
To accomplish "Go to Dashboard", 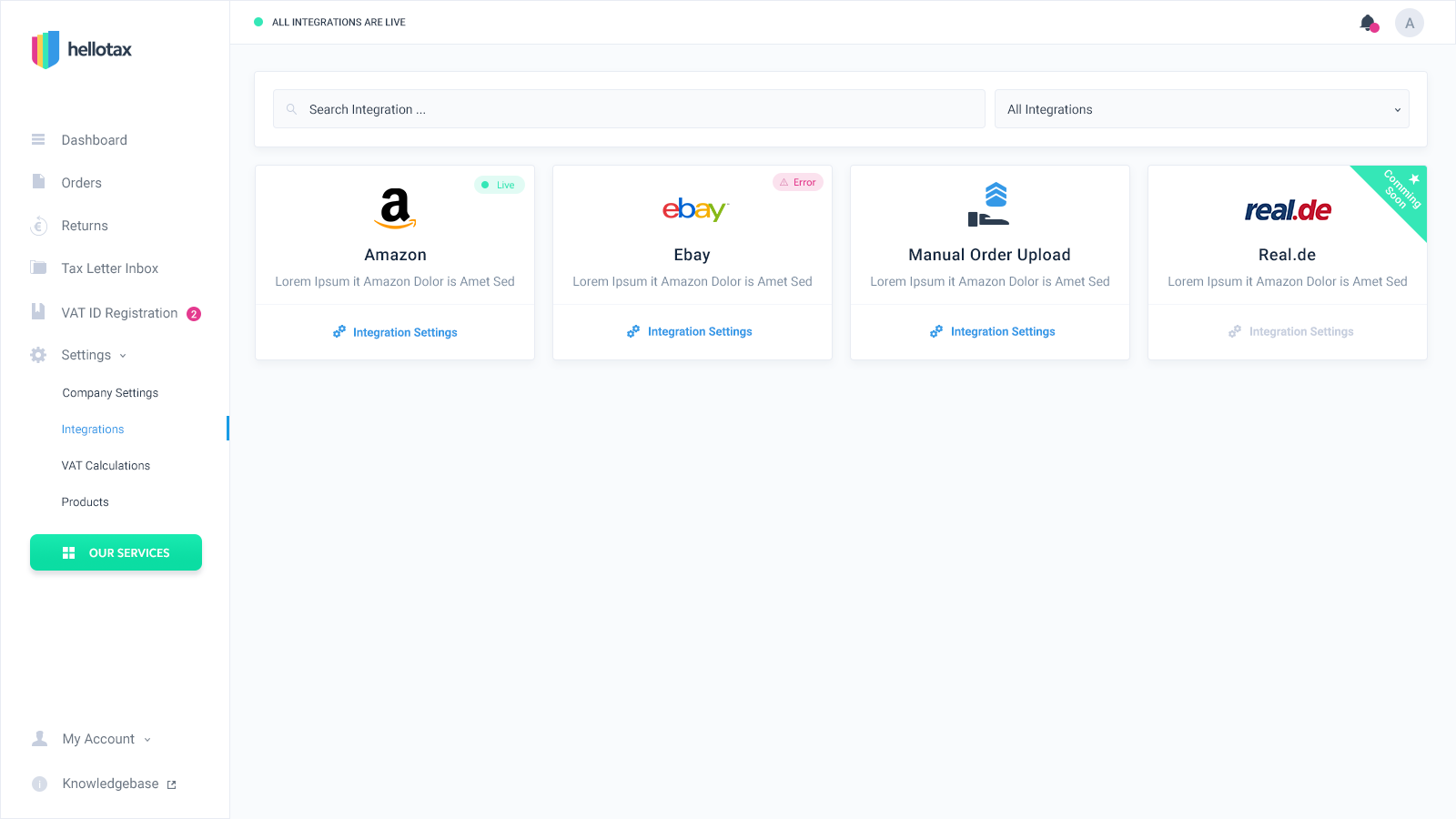I will (94, 140).
